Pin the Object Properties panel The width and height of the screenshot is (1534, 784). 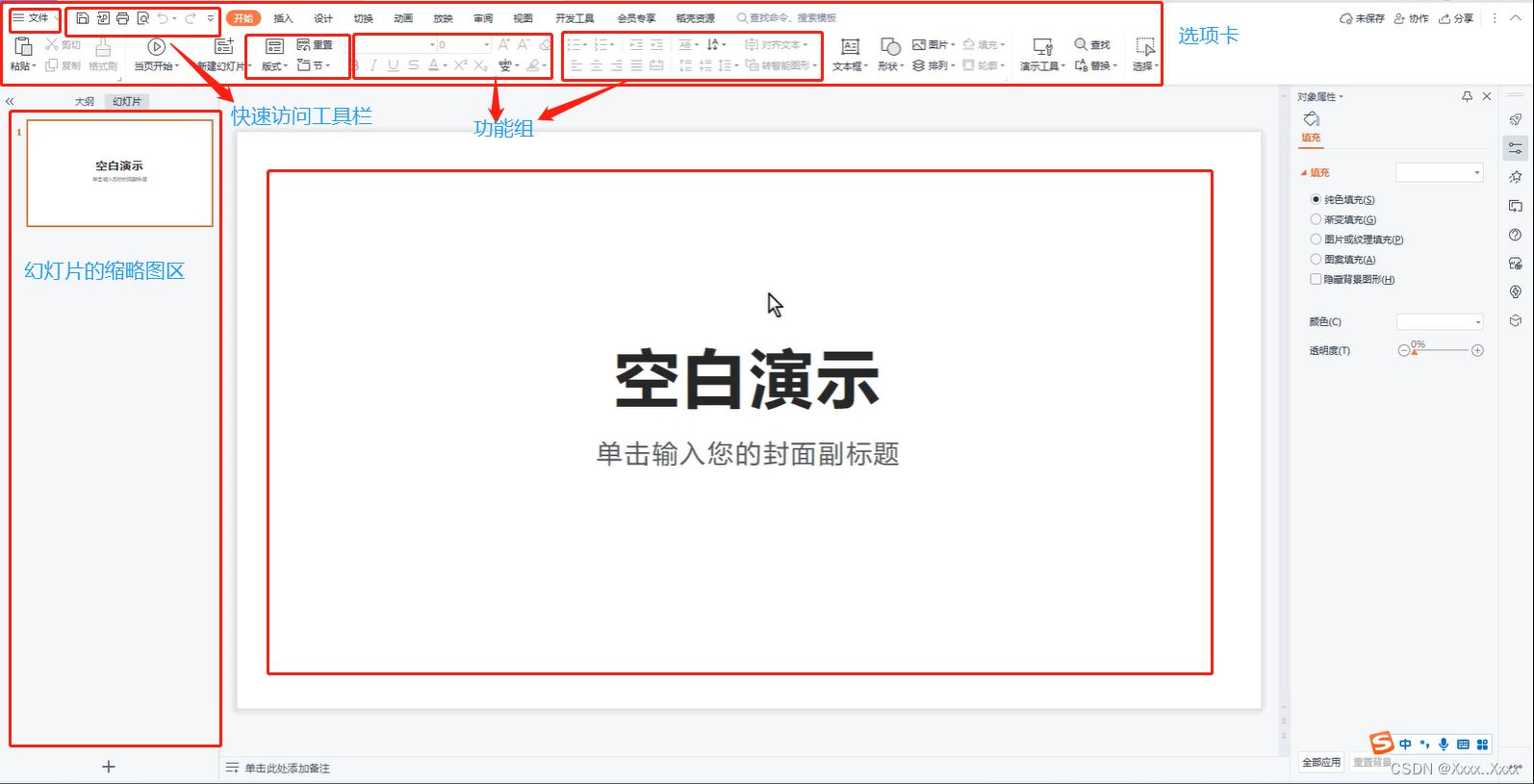point(1467,96)
